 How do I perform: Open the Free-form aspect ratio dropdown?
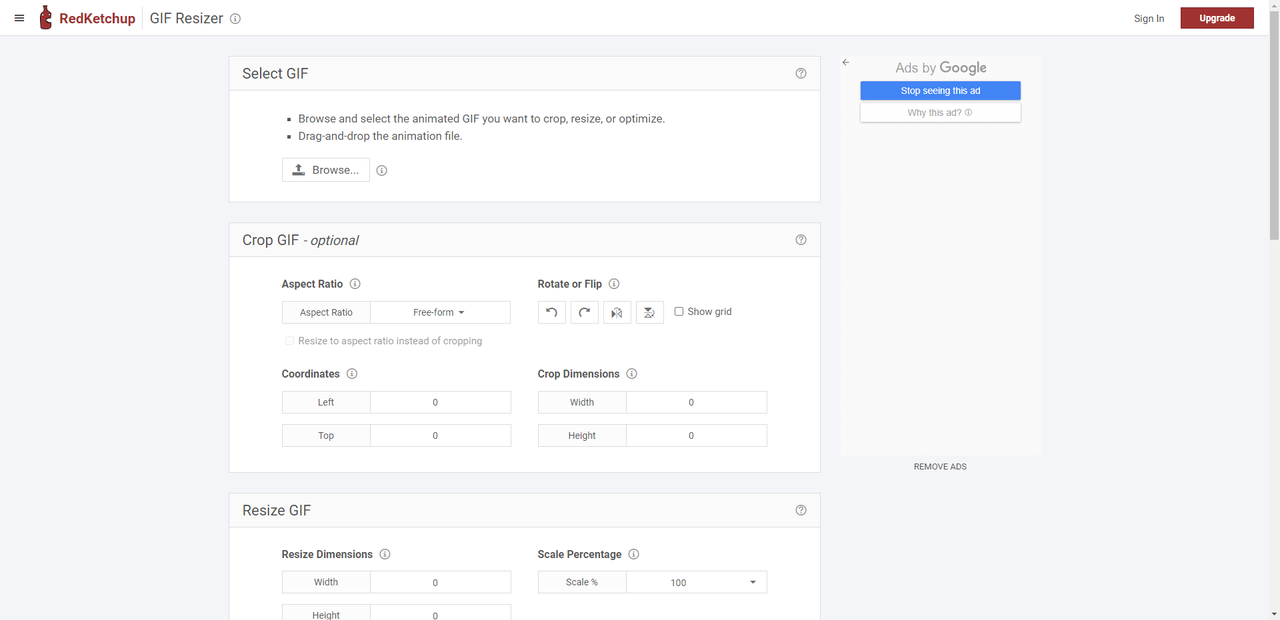[x=440, y=313]
